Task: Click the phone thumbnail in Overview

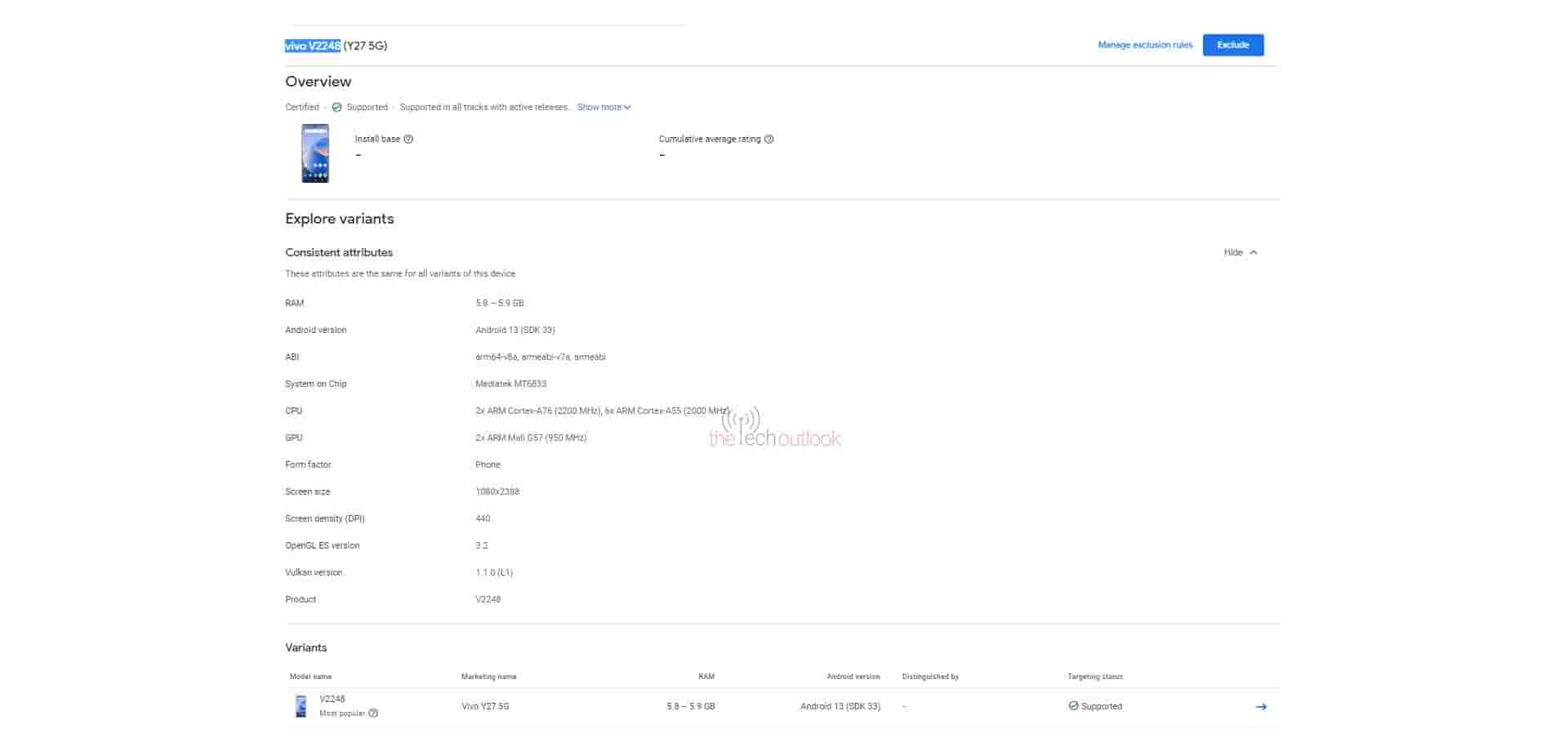Action: point(315,153)
